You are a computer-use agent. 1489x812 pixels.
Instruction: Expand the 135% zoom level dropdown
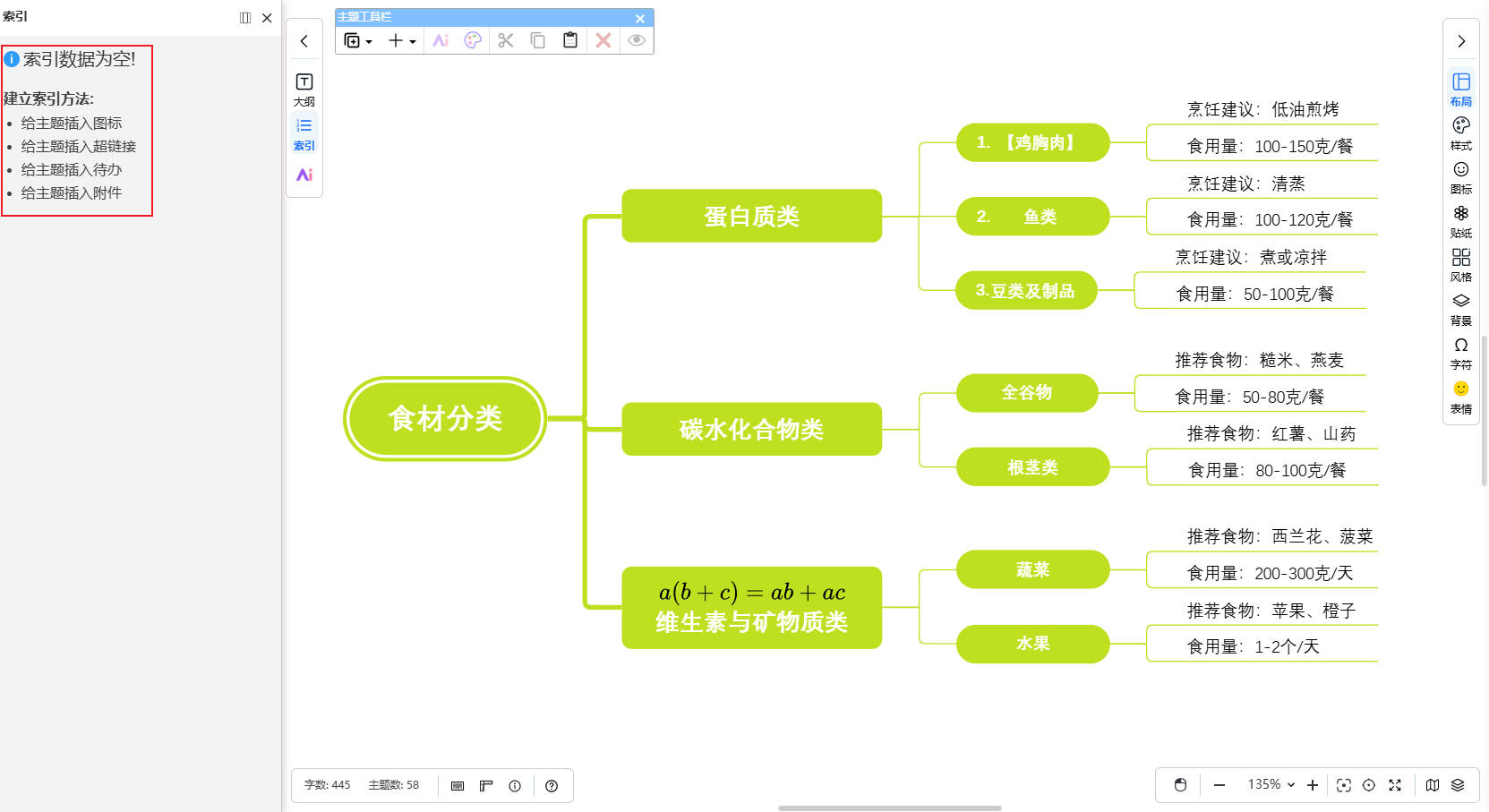pos(1271,785)
